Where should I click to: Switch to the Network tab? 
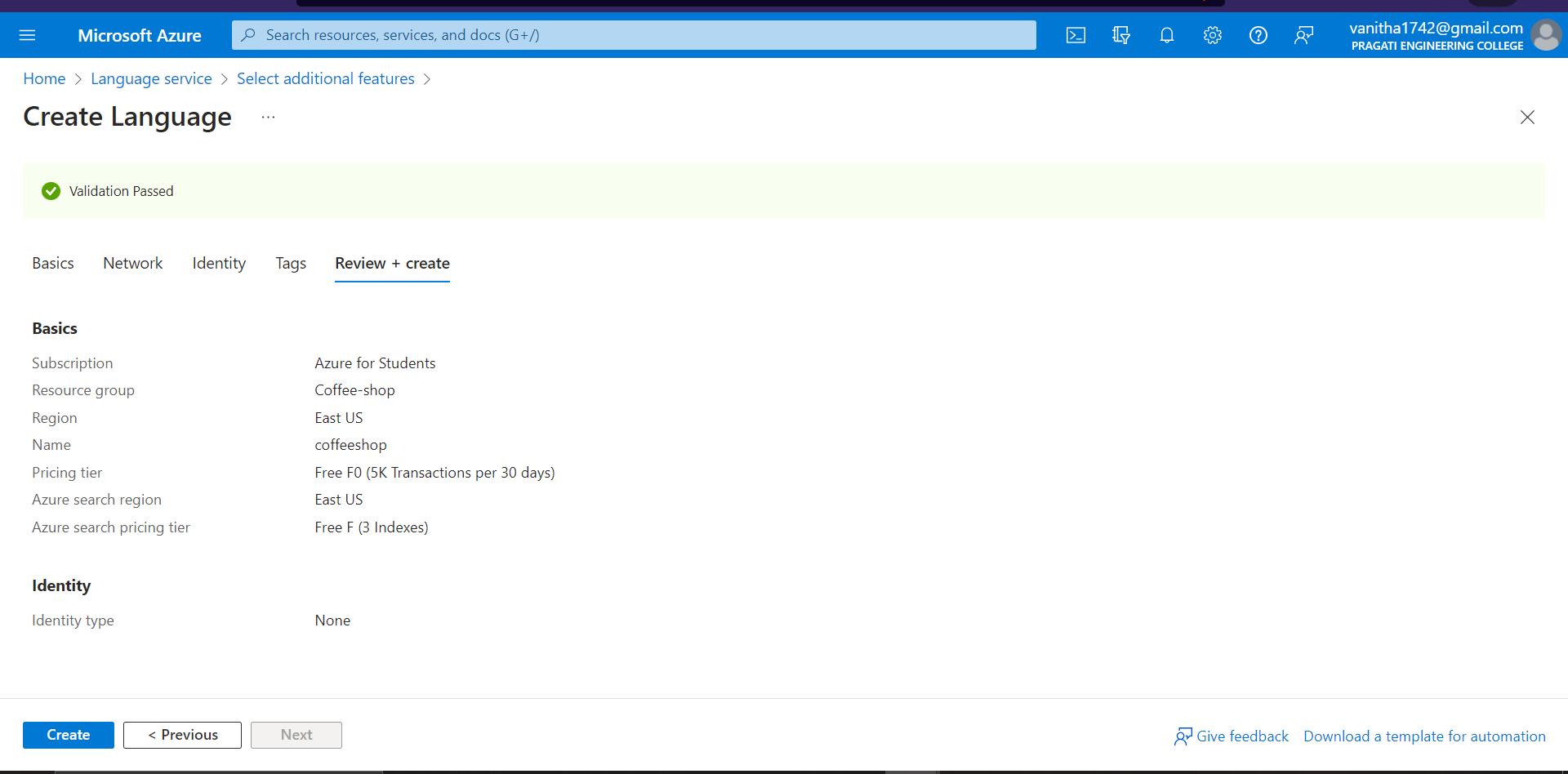[133, 263]
